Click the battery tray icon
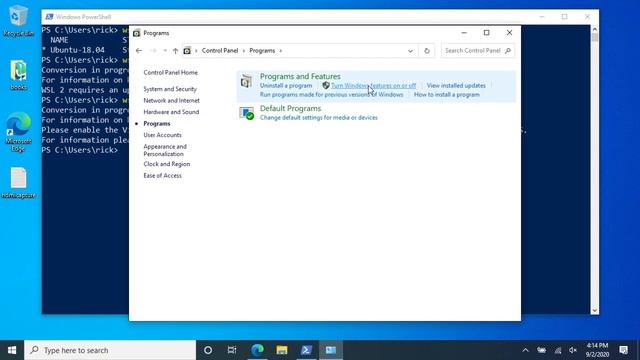The image size is (640, 360). pos(542,350)
